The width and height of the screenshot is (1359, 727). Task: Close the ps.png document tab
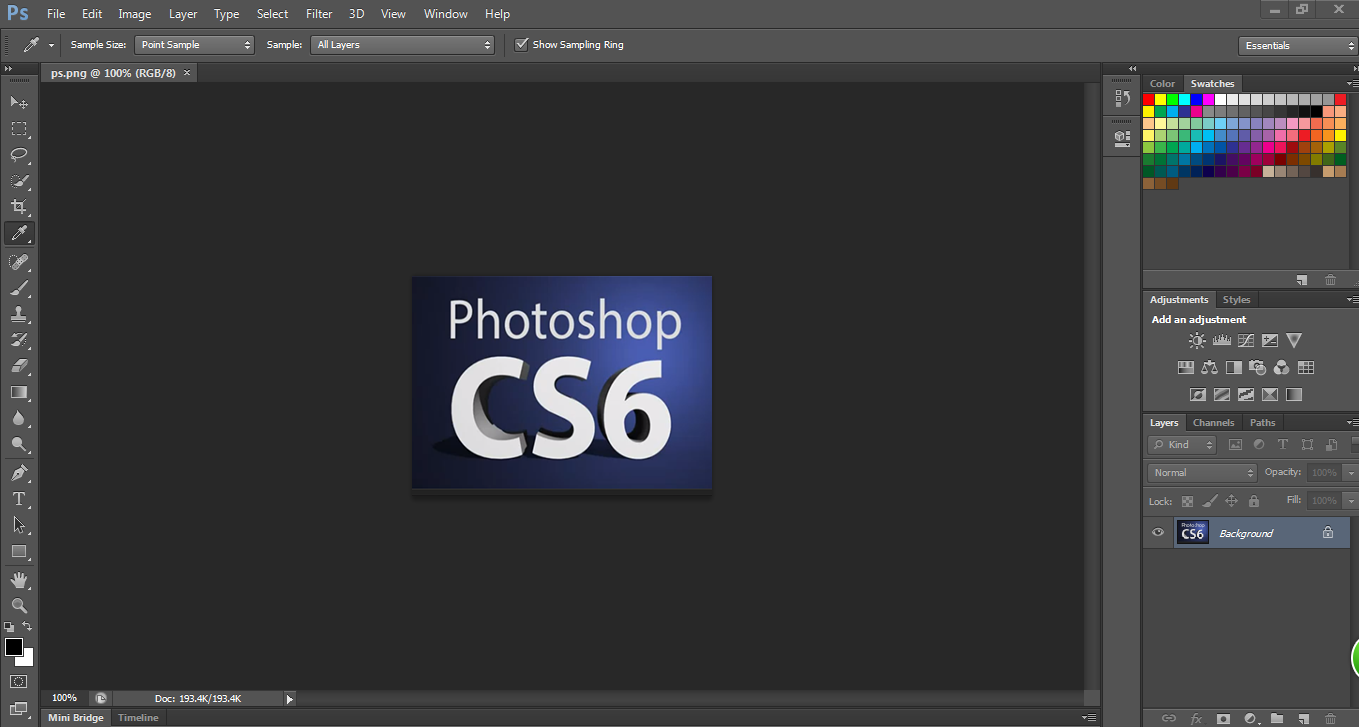coord(187,73)
